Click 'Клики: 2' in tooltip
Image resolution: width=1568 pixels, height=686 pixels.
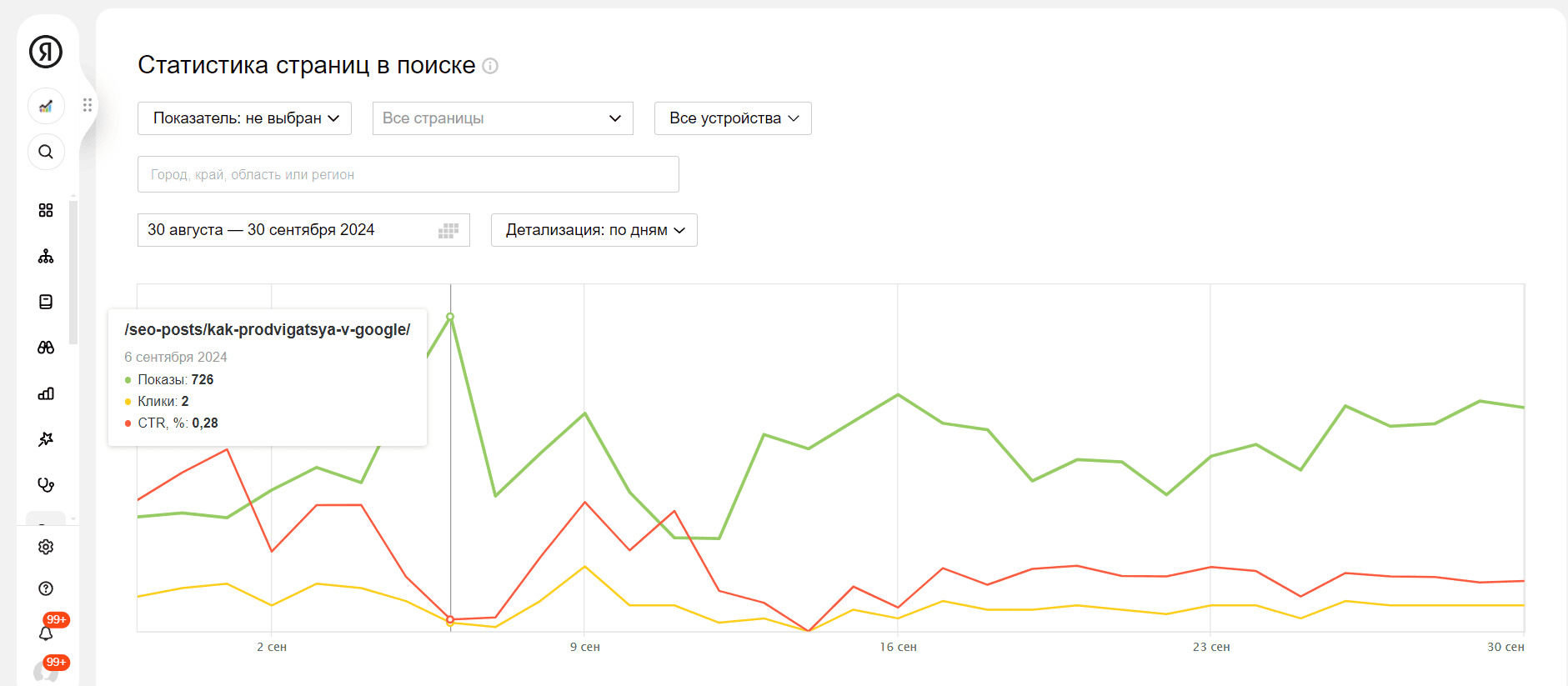[163, 401]
